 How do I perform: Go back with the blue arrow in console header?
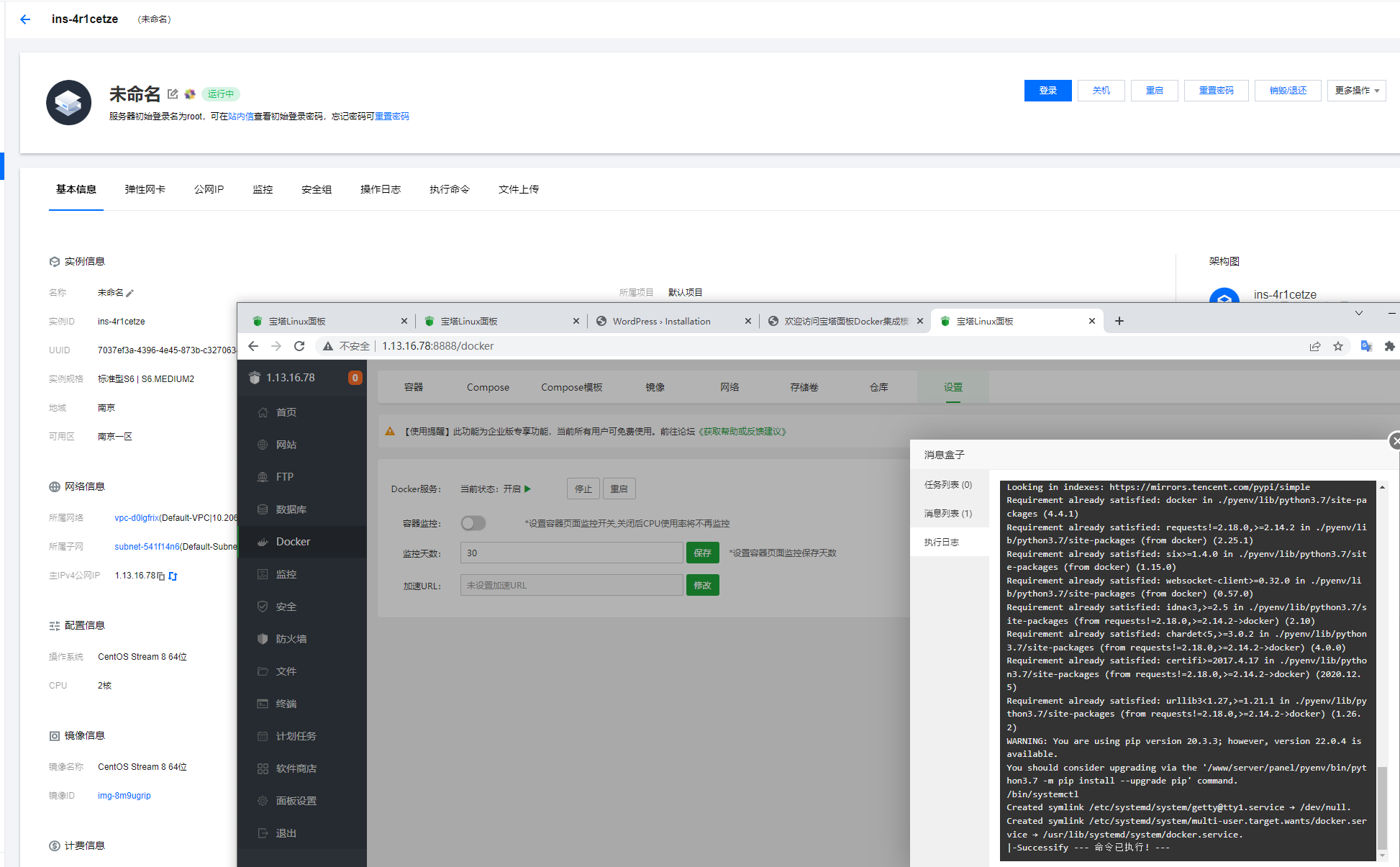pyautogui.click(x=25, y=19)
